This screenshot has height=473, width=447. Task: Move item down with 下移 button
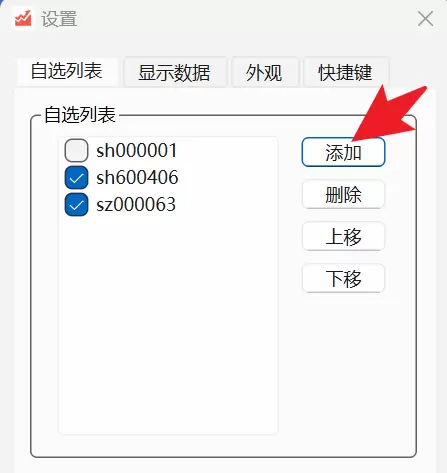[x=343, y=278]
